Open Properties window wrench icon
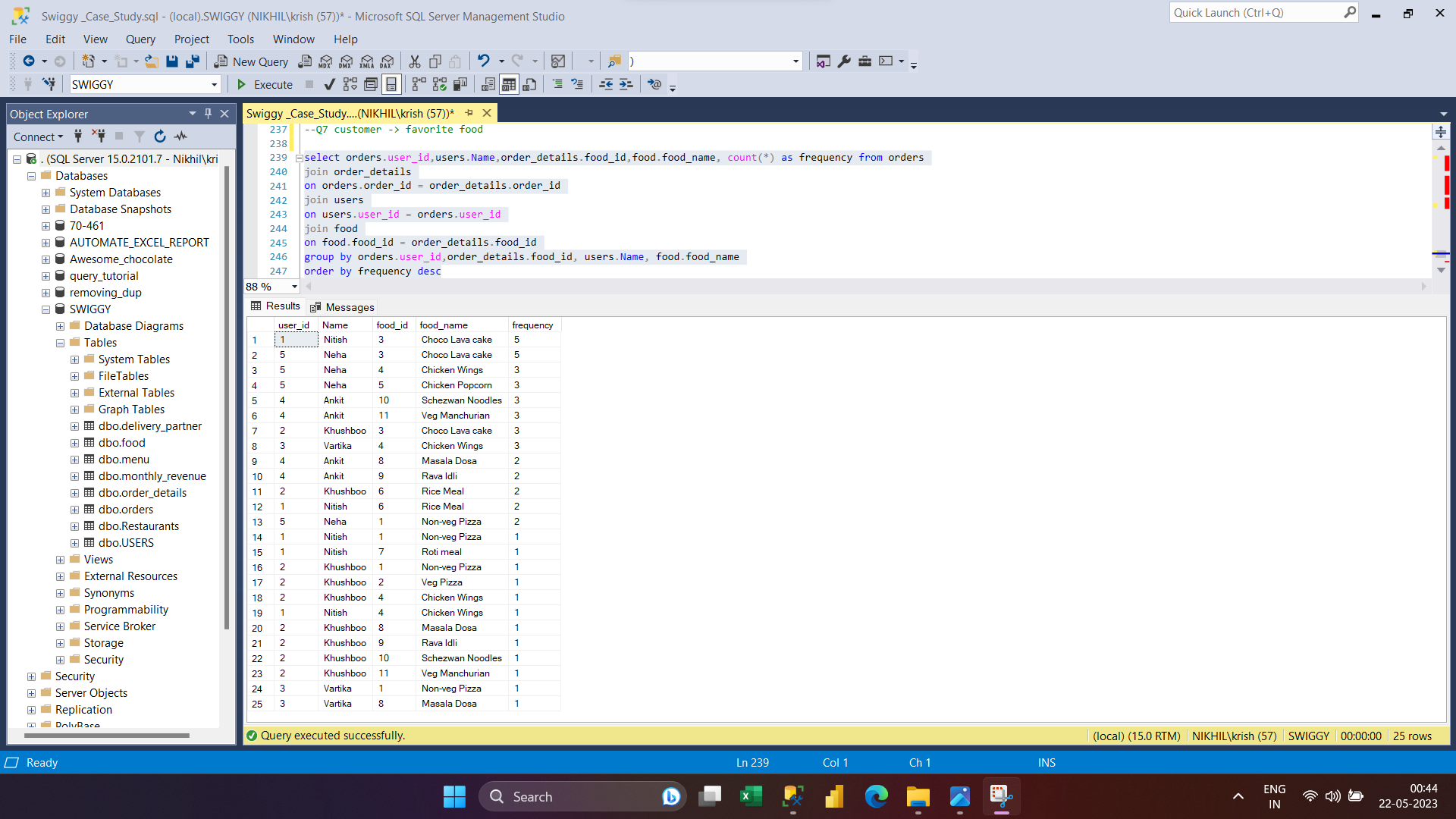 click(844, 61)
